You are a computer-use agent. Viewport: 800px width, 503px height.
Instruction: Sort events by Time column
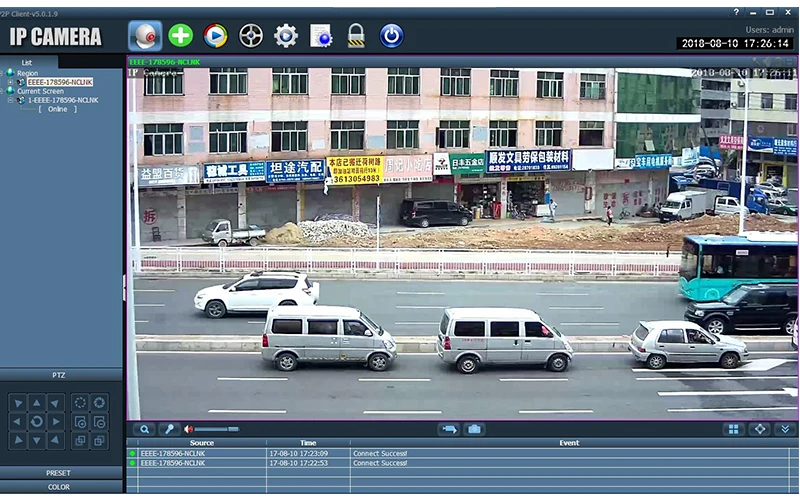(x=308, y=443)
